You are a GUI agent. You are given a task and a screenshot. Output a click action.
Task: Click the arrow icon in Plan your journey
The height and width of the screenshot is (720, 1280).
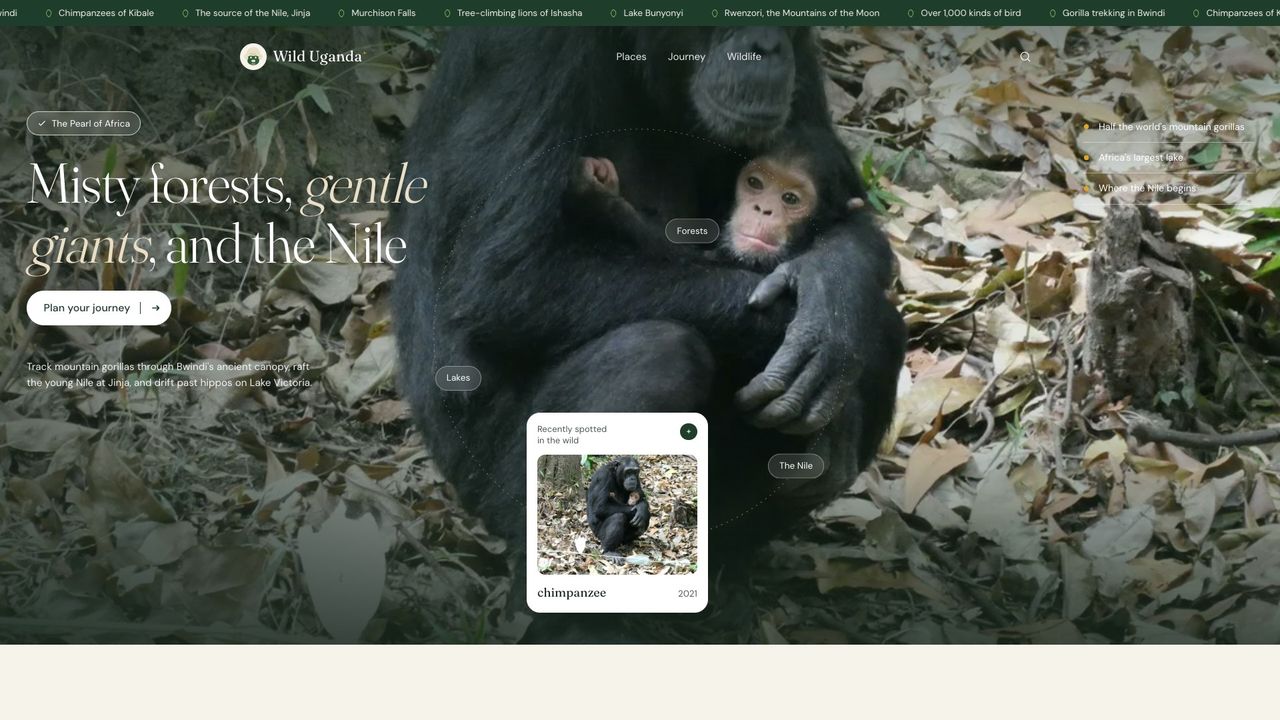pyautogui.click(x=155, y=308)
